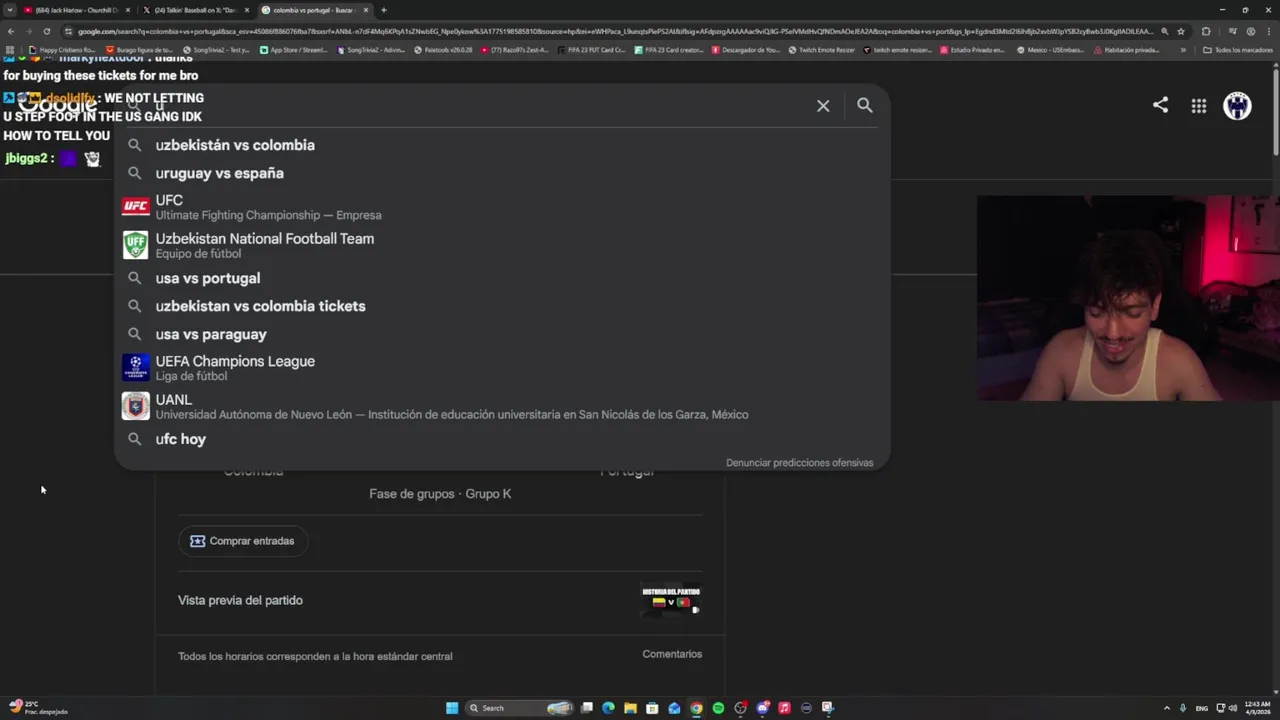
Task: Focus the Google search input field
Action: pos(480,105)
